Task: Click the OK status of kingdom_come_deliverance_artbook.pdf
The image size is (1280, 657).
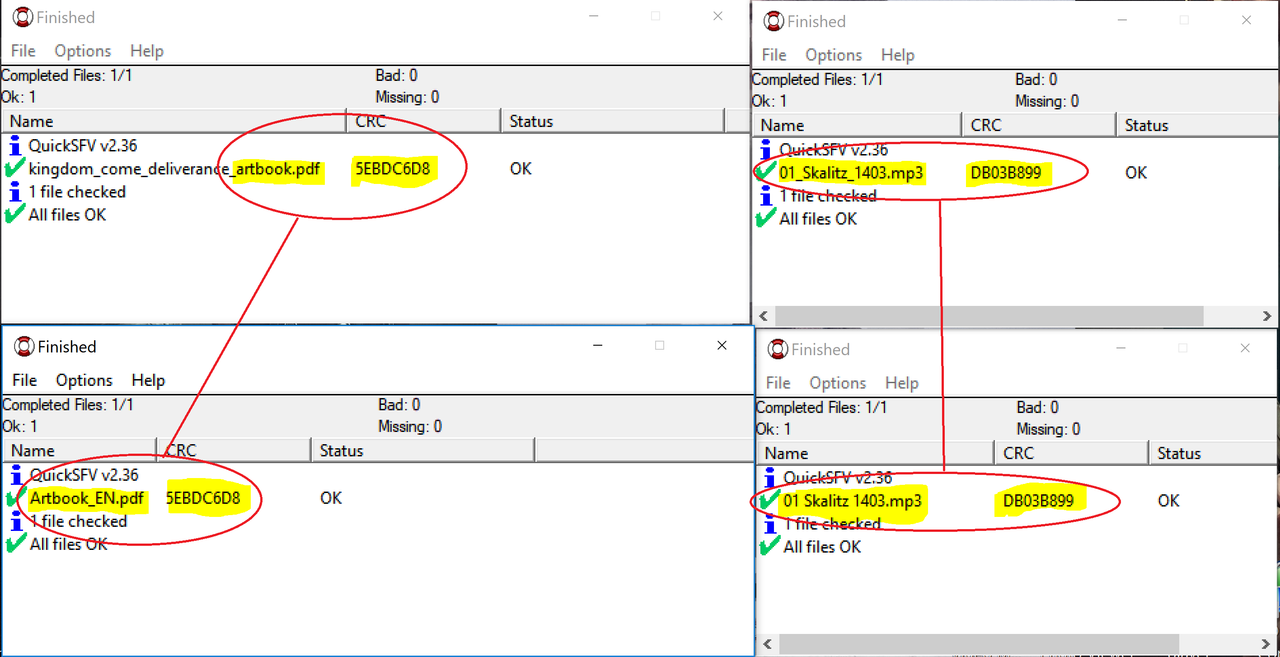Action: 521,169
